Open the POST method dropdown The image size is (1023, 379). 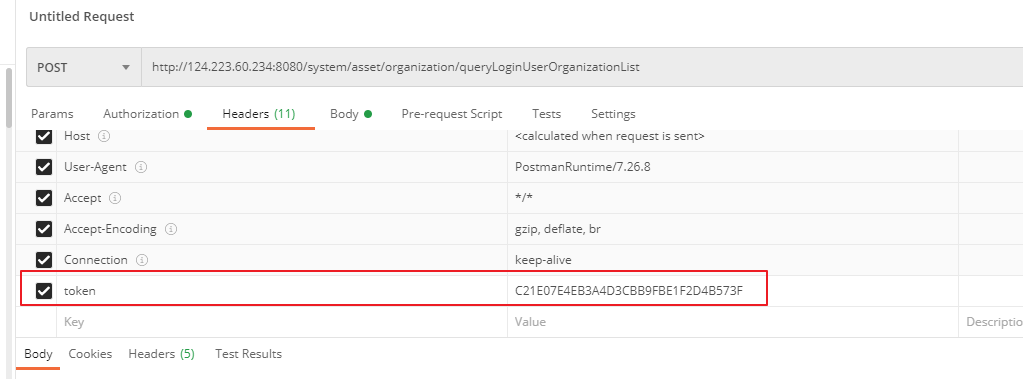click(x=84, y=67)
